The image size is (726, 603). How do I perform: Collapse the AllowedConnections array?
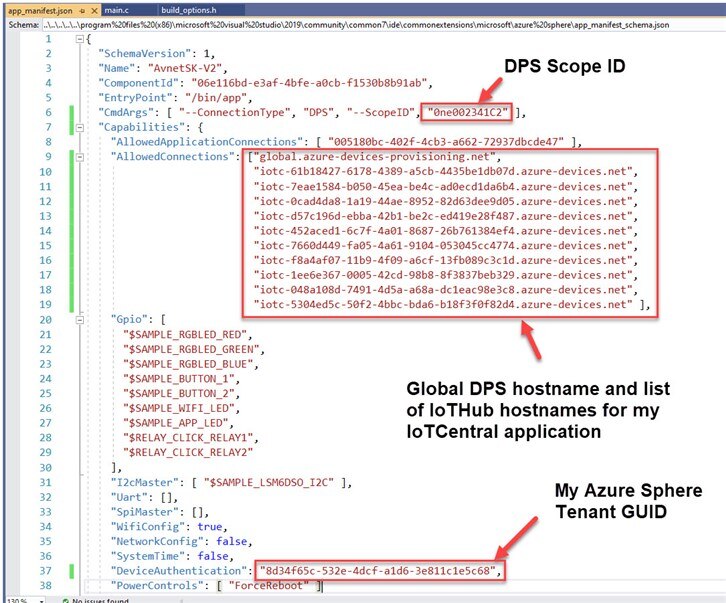80,157
